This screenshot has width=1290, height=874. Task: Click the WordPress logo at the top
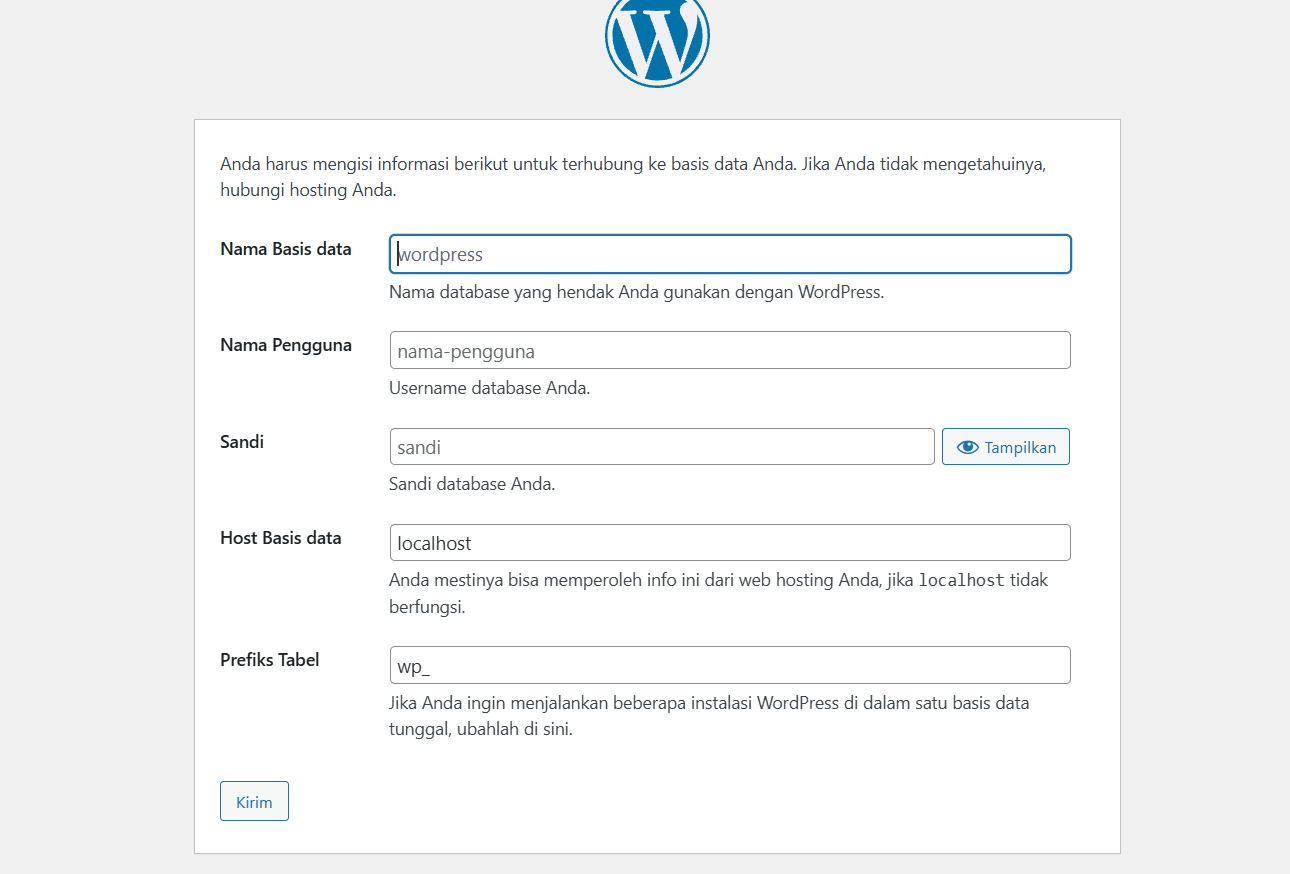[657, 38]
